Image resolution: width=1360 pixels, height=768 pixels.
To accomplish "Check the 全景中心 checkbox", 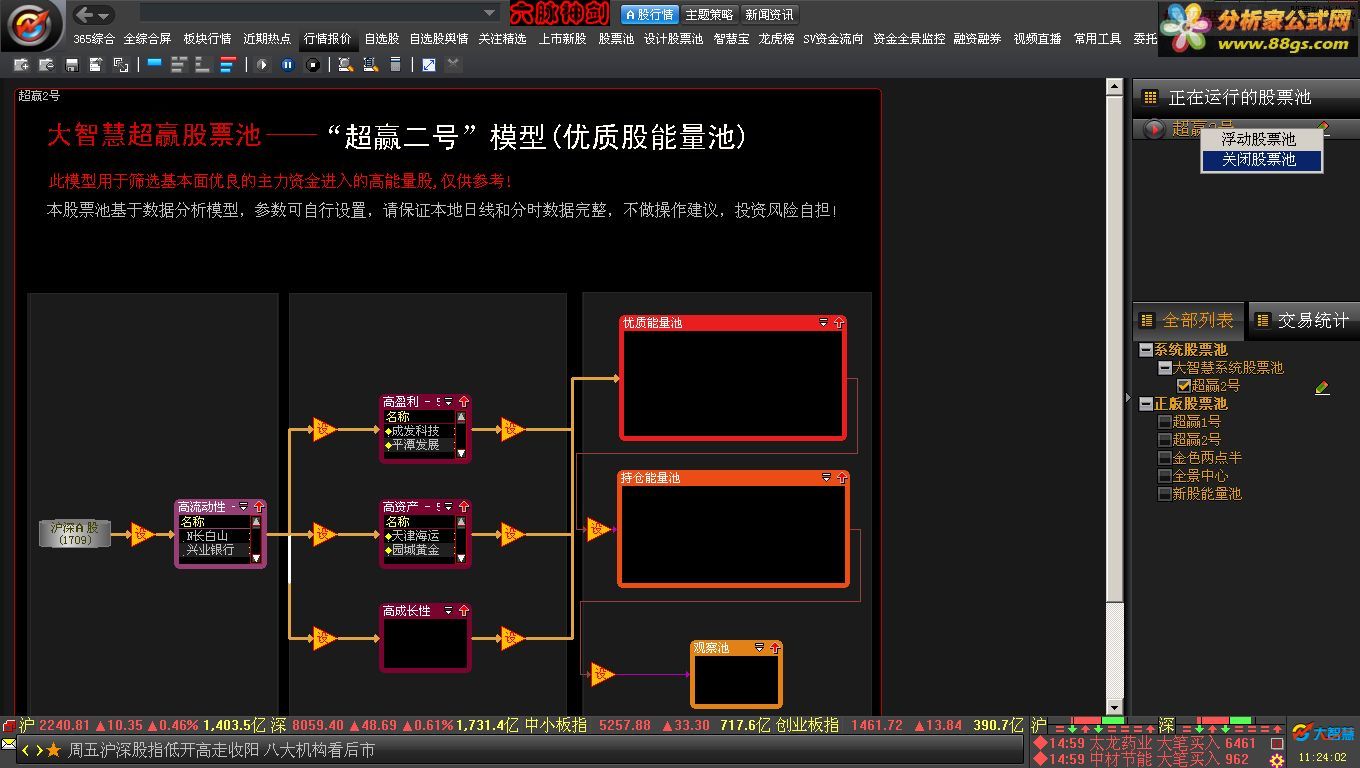I will pos(1164,476).
